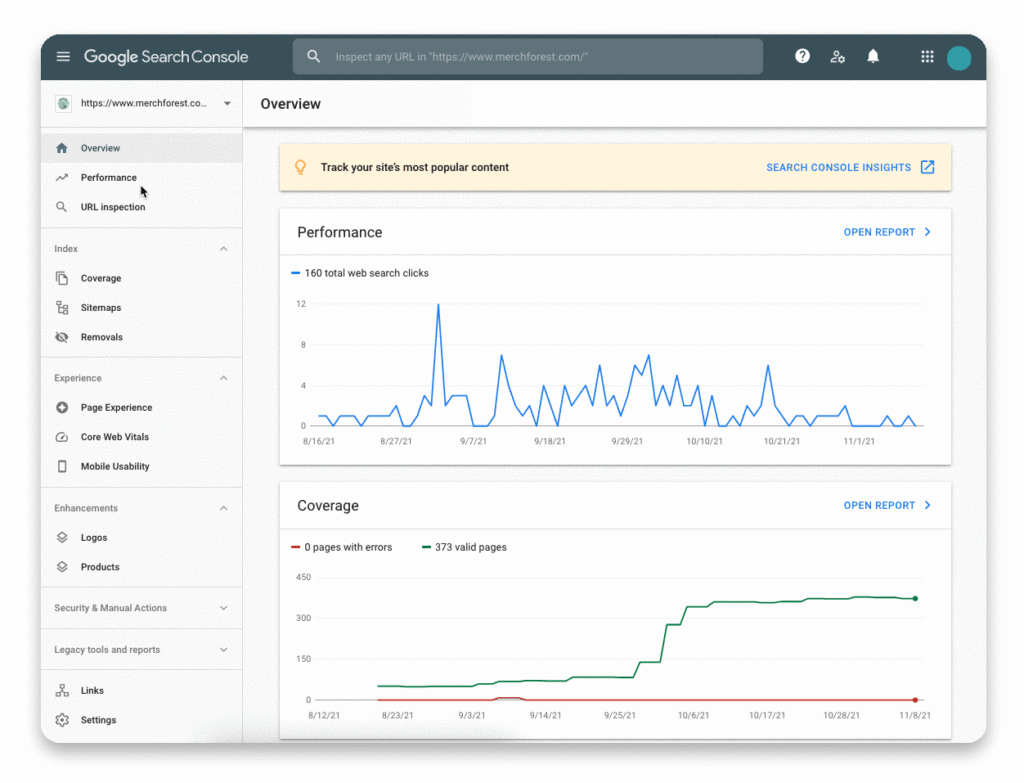Click the lightbulb tip icon
The image size is (1024, 783).
point(300,167)
